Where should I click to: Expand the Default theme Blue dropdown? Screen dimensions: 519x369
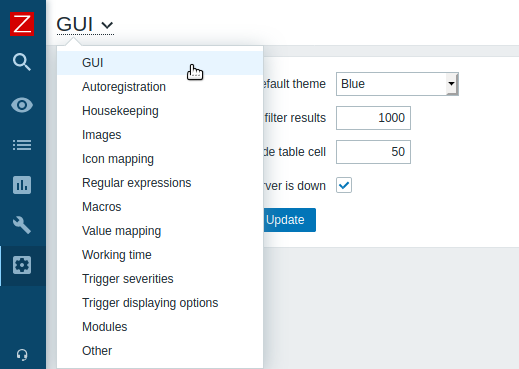click(x=397, y=84)
